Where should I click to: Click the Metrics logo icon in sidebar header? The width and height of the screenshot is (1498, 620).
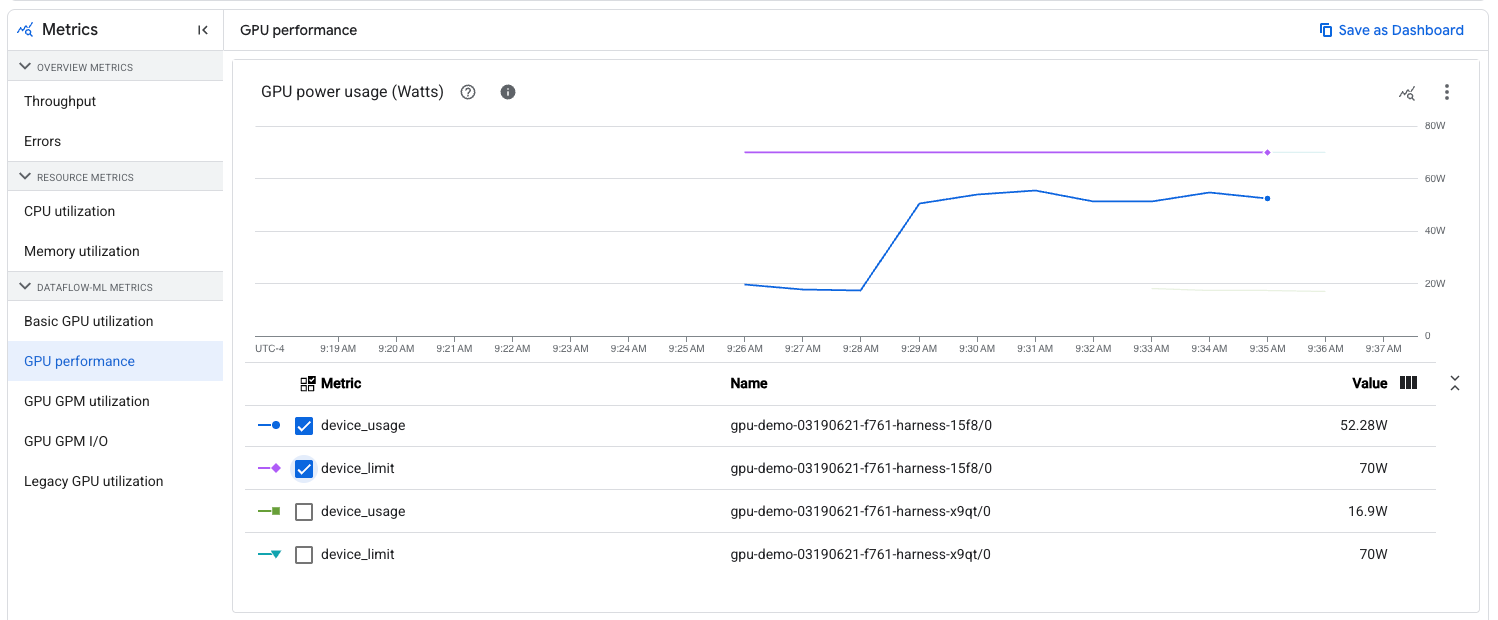[24, 29]
